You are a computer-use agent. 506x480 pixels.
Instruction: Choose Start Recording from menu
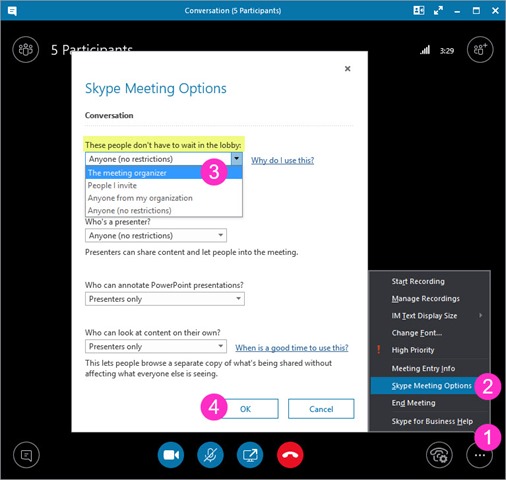[430, 281]
